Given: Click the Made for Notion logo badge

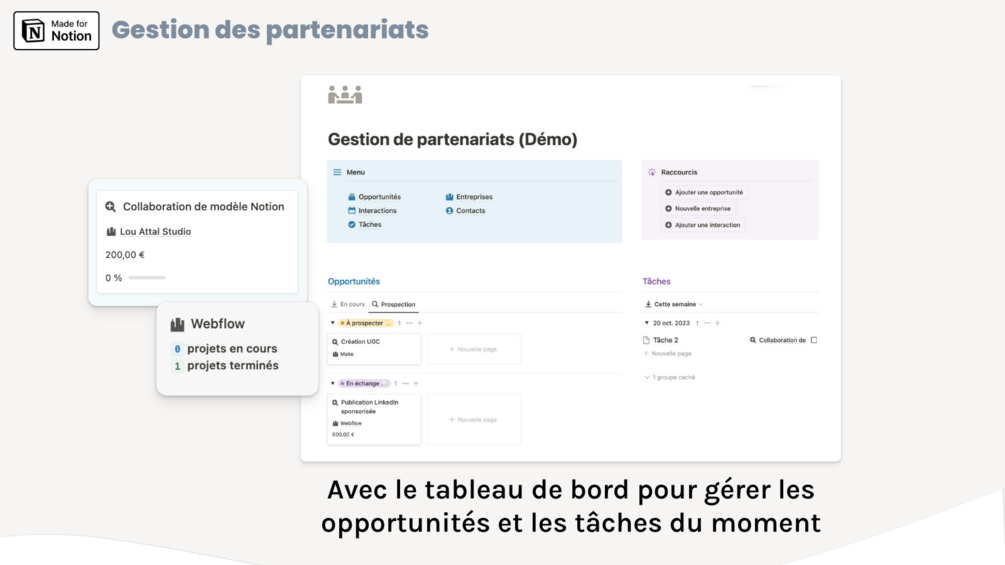Looking at the screenshot, I should [x=56, y=31].
